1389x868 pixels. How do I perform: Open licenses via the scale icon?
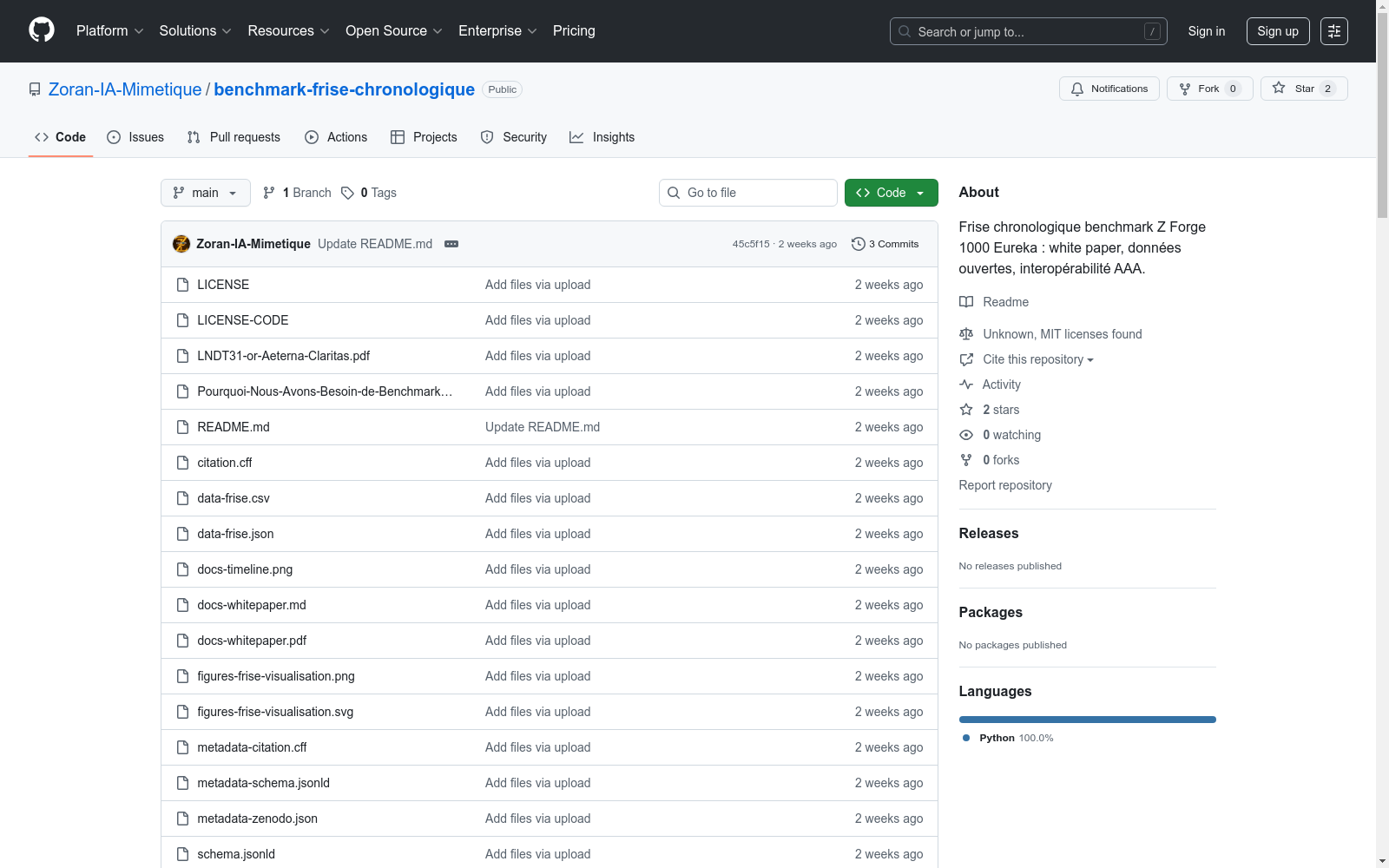click(x=966, y=334)
